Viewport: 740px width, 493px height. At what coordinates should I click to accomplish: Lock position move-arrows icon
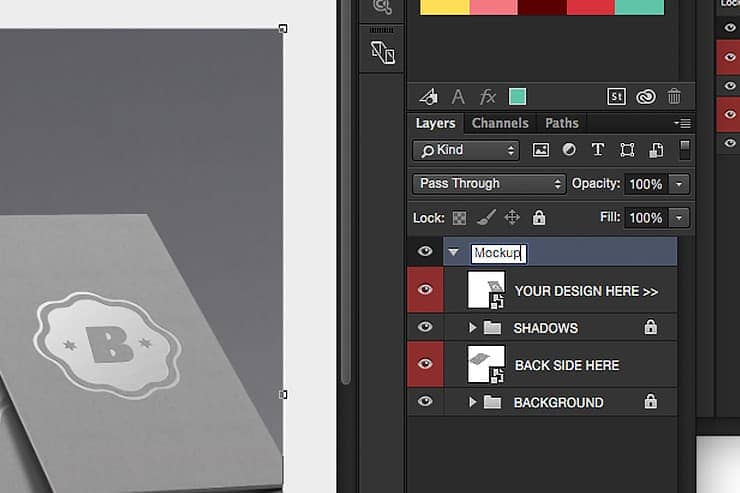[x=512, y=217]
